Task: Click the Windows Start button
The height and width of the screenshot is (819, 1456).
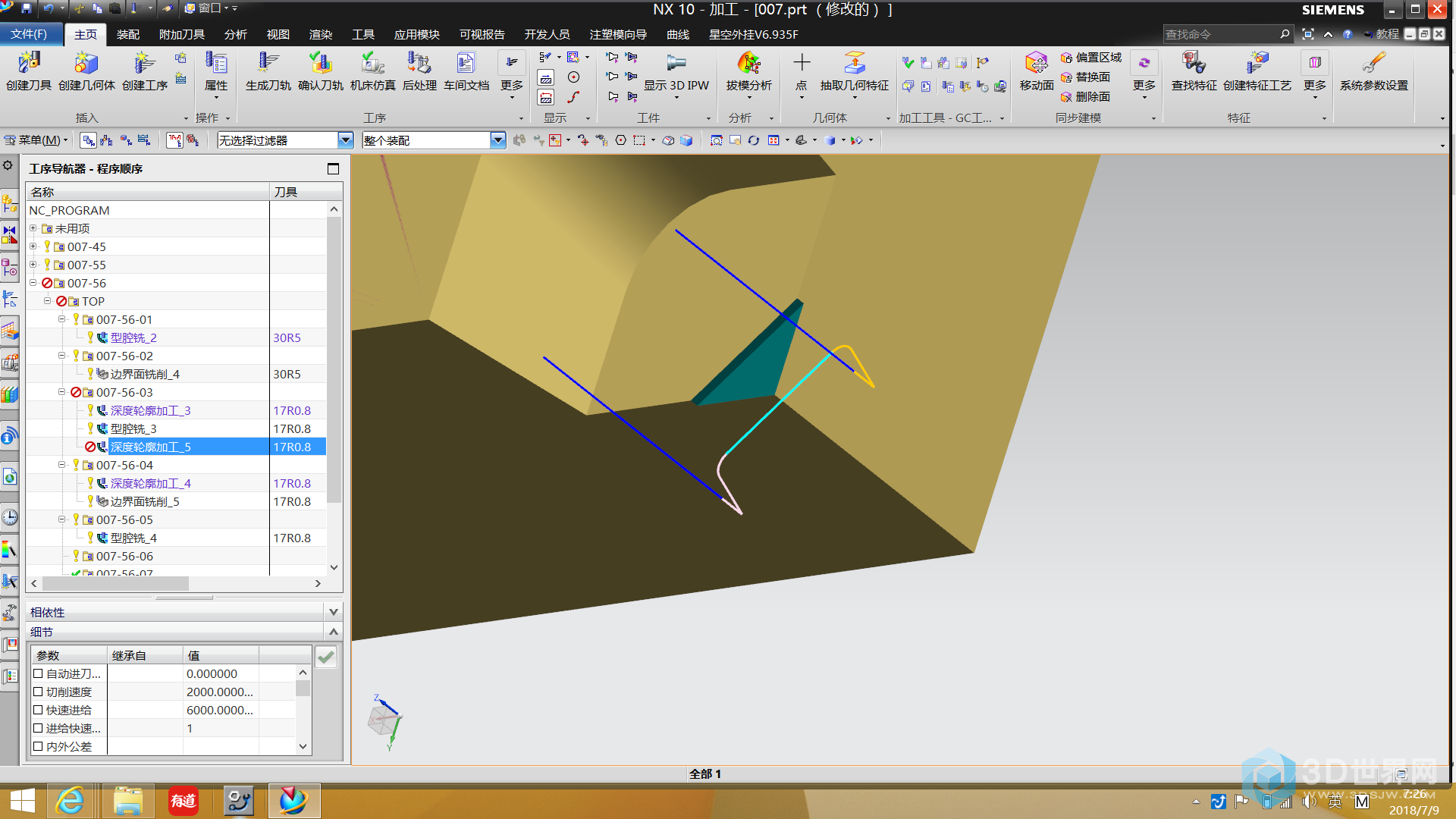Action: coord(22,801)
